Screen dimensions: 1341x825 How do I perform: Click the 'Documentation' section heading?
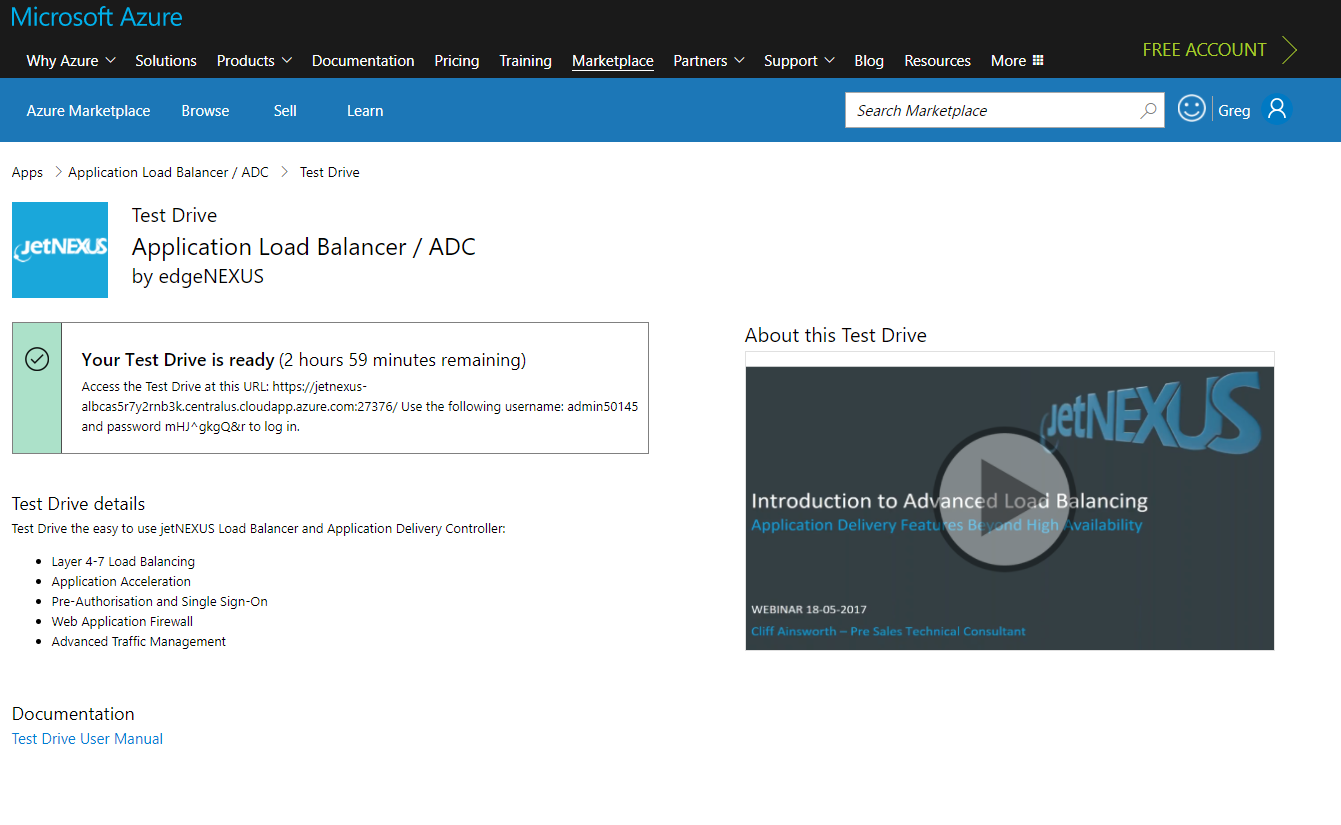point(73,714)
